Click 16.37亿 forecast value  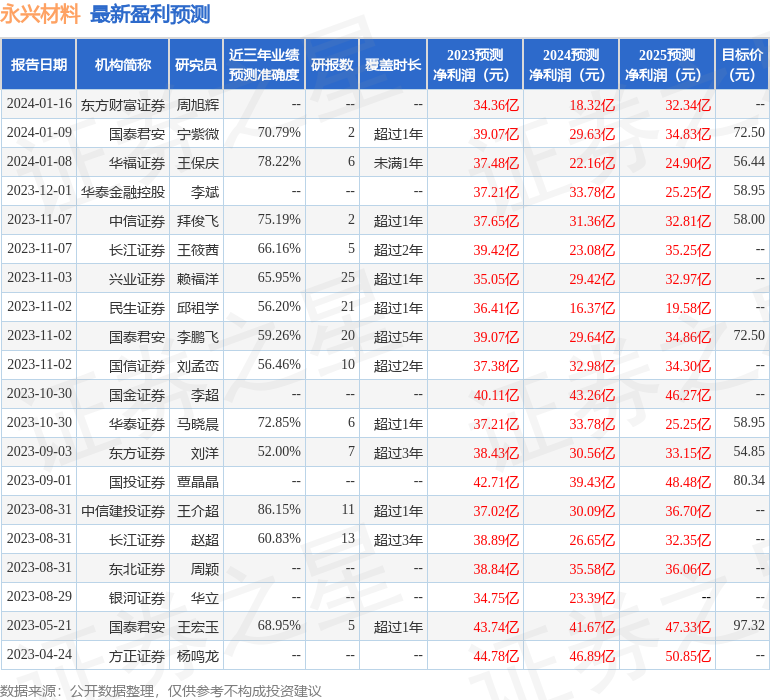click(x=592, y=308)
